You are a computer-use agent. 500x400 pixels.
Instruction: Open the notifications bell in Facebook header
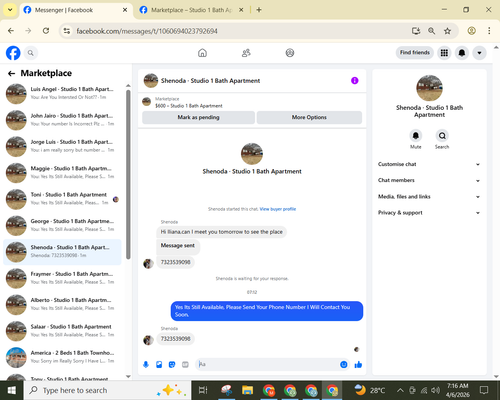click(x=462, y=53)
